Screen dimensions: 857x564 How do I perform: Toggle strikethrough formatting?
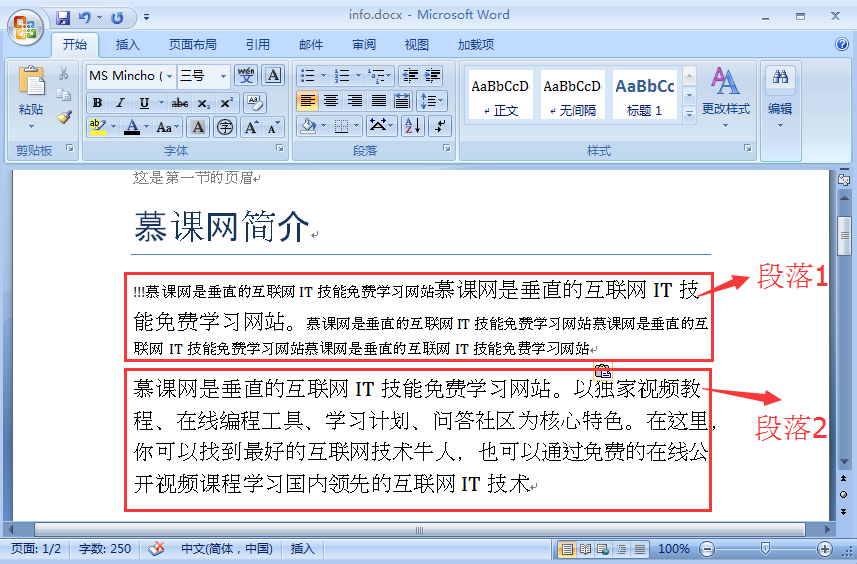point(180,103)
